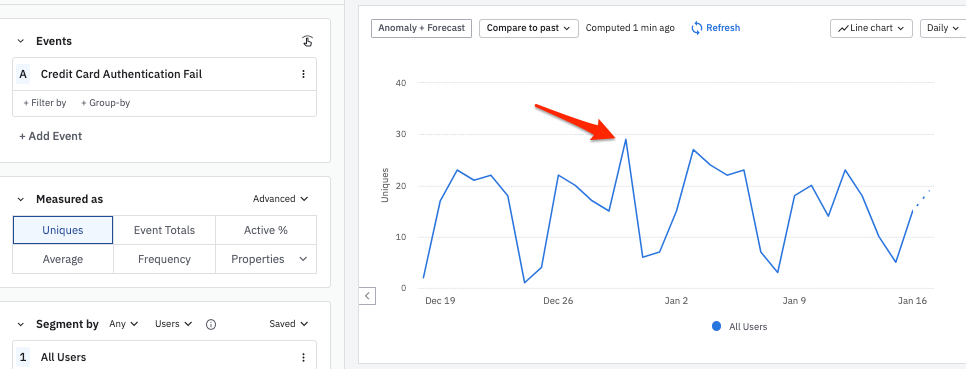The height and width of the screenshot is (369, 966).
Task: Open the three-dot menu for All Users segment
Action: (x=303, y=357)
